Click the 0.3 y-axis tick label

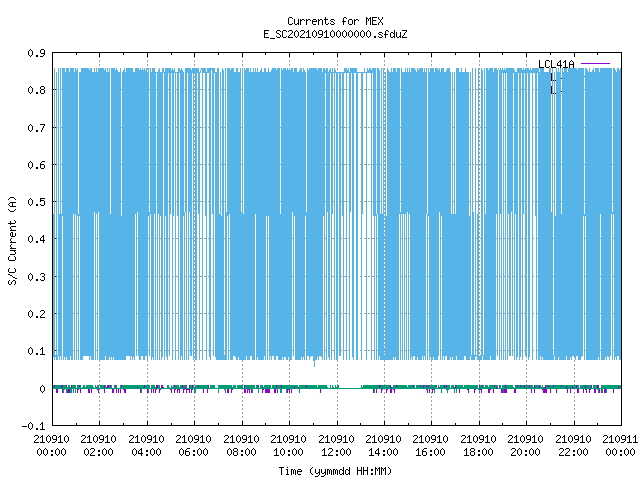[x=36, y=277]
